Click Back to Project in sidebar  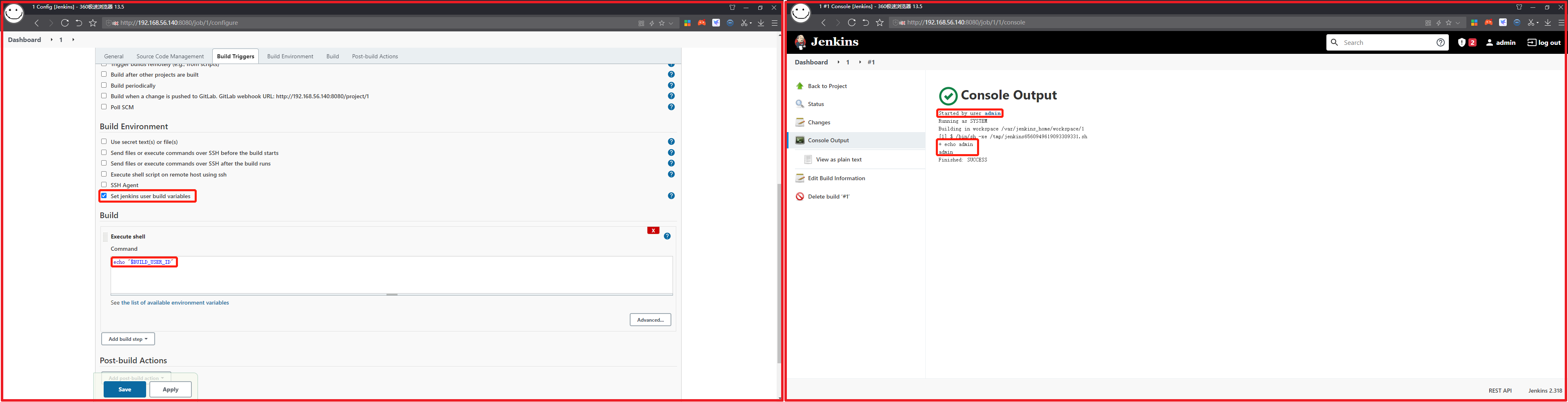827,86
